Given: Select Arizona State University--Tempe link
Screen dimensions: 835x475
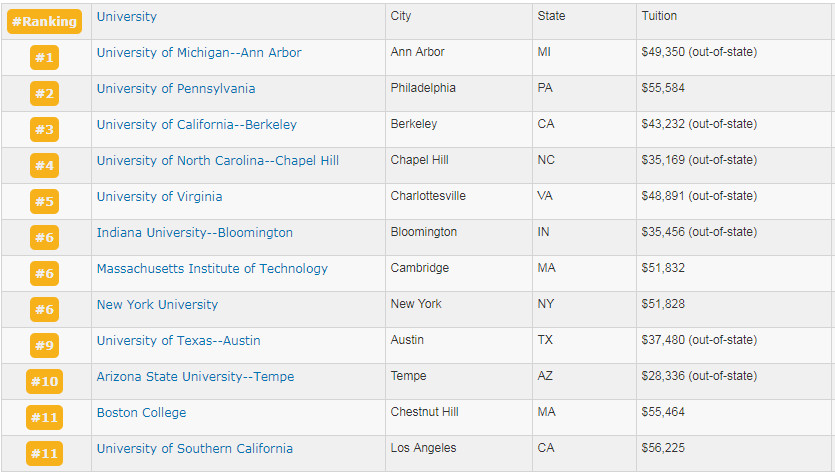Looking at the screenshot, I should coord(195,377).
